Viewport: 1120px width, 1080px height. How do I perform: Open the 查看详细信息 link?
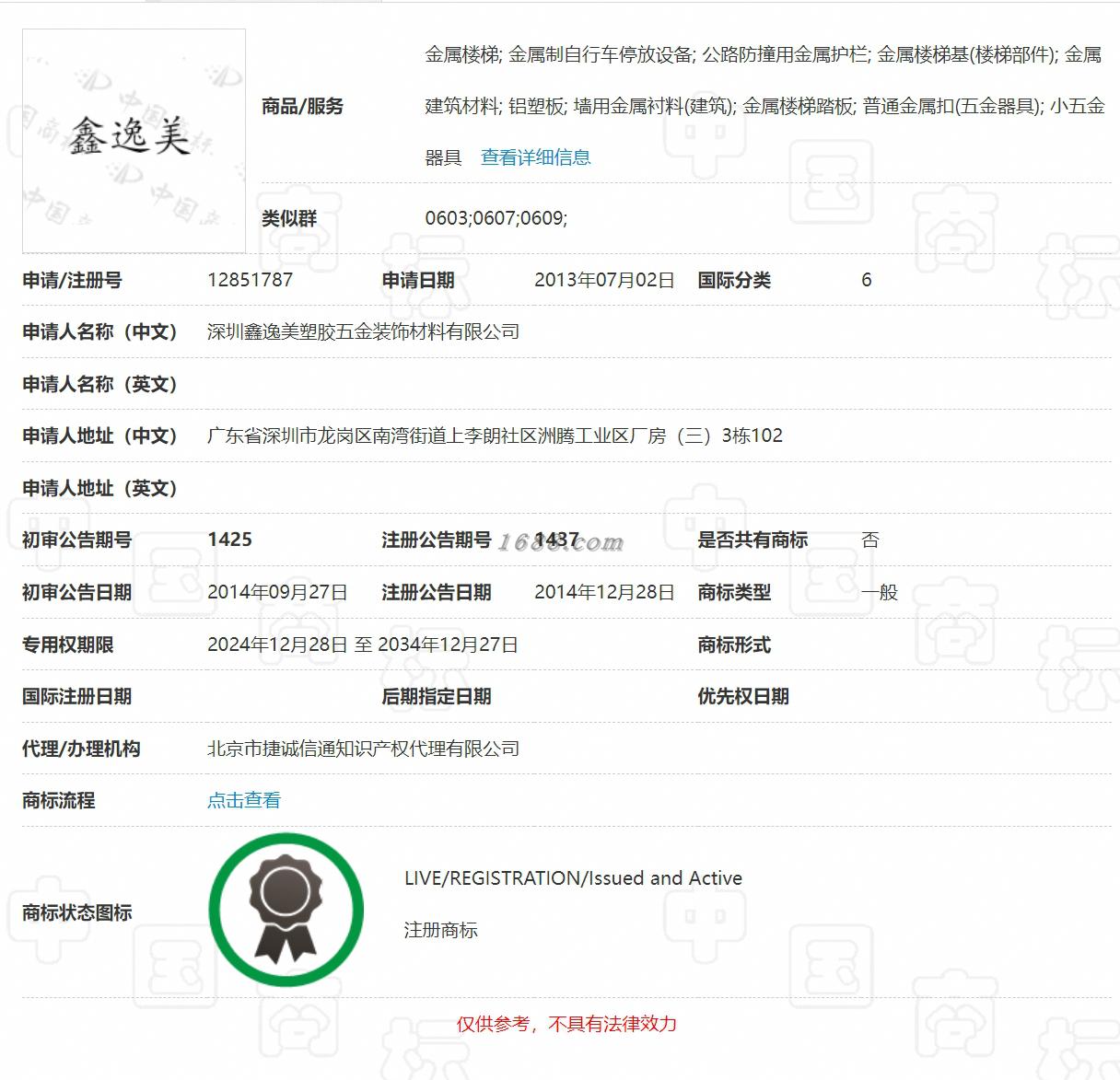(x=536, y=157)
